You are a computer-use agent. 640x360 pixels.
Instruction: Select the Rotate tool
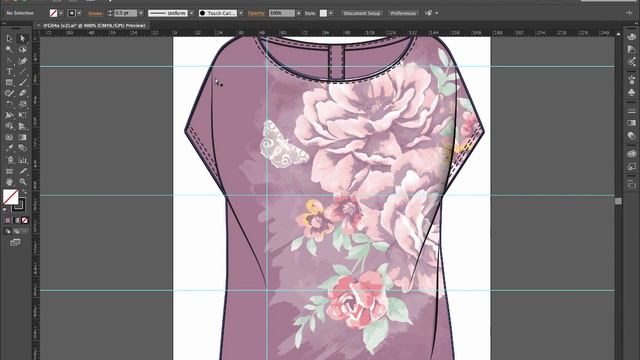click(x=9, y=104)
